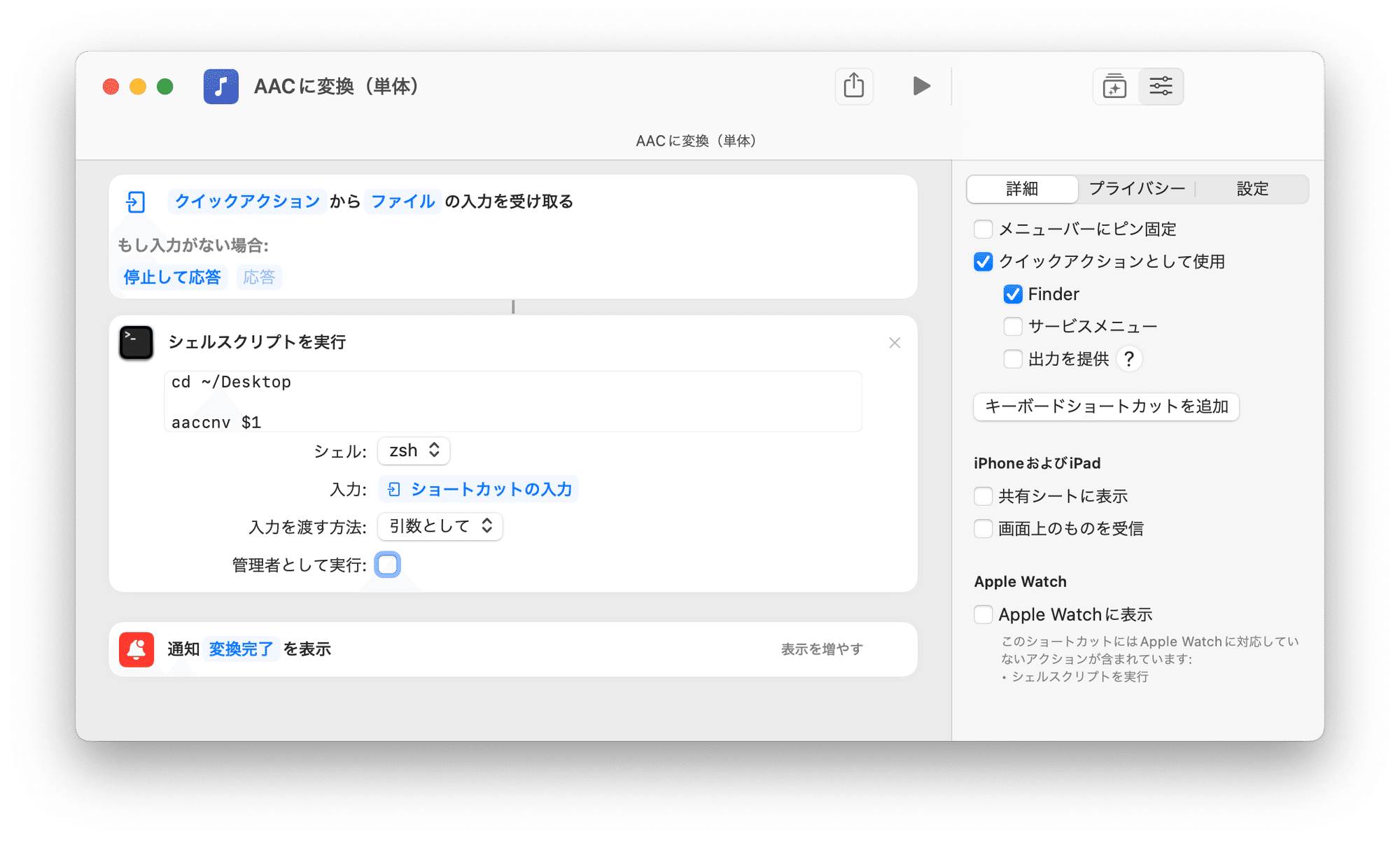Click the music note shortcut icon
The image size is (1400, 841).
220,86
